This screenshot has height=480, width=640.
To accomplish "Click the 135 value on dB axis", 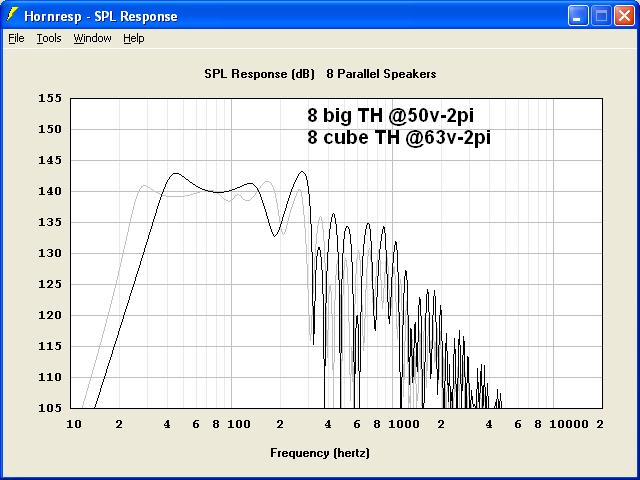I will click(x=50, y=222).
